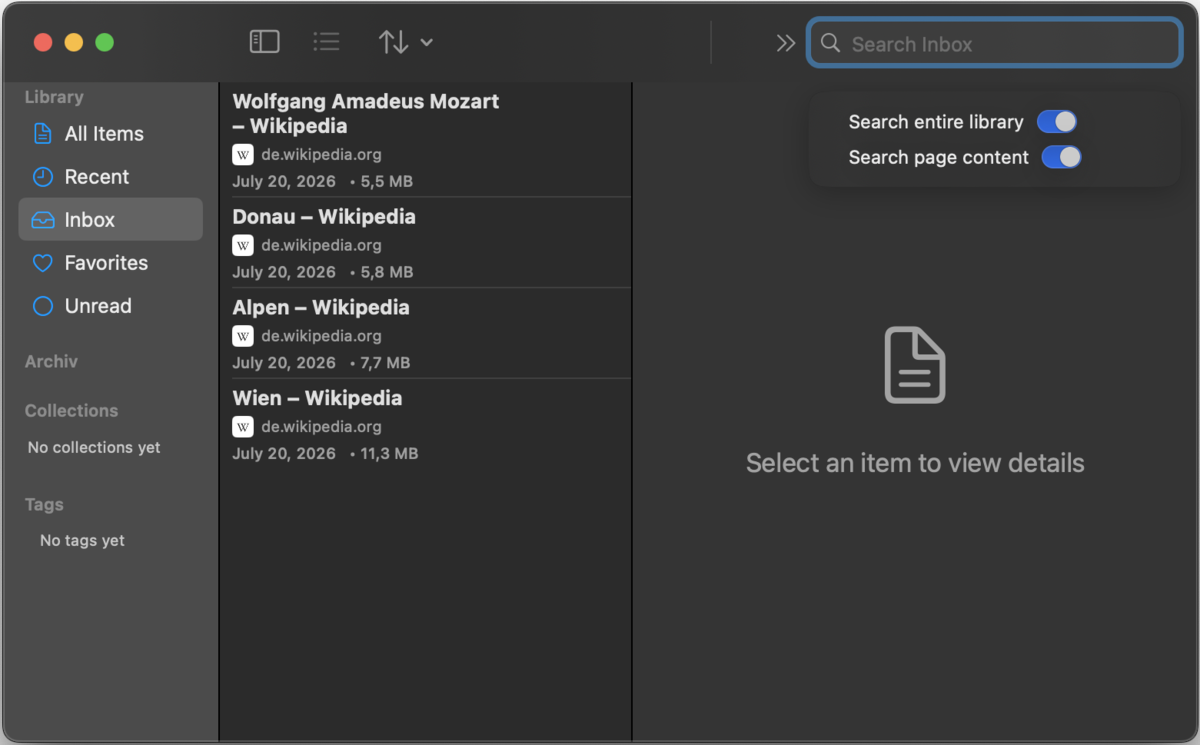This screenshot has width=1200, height=745.
Task: Click the yellow minimize window button
Action: (74, 42)
